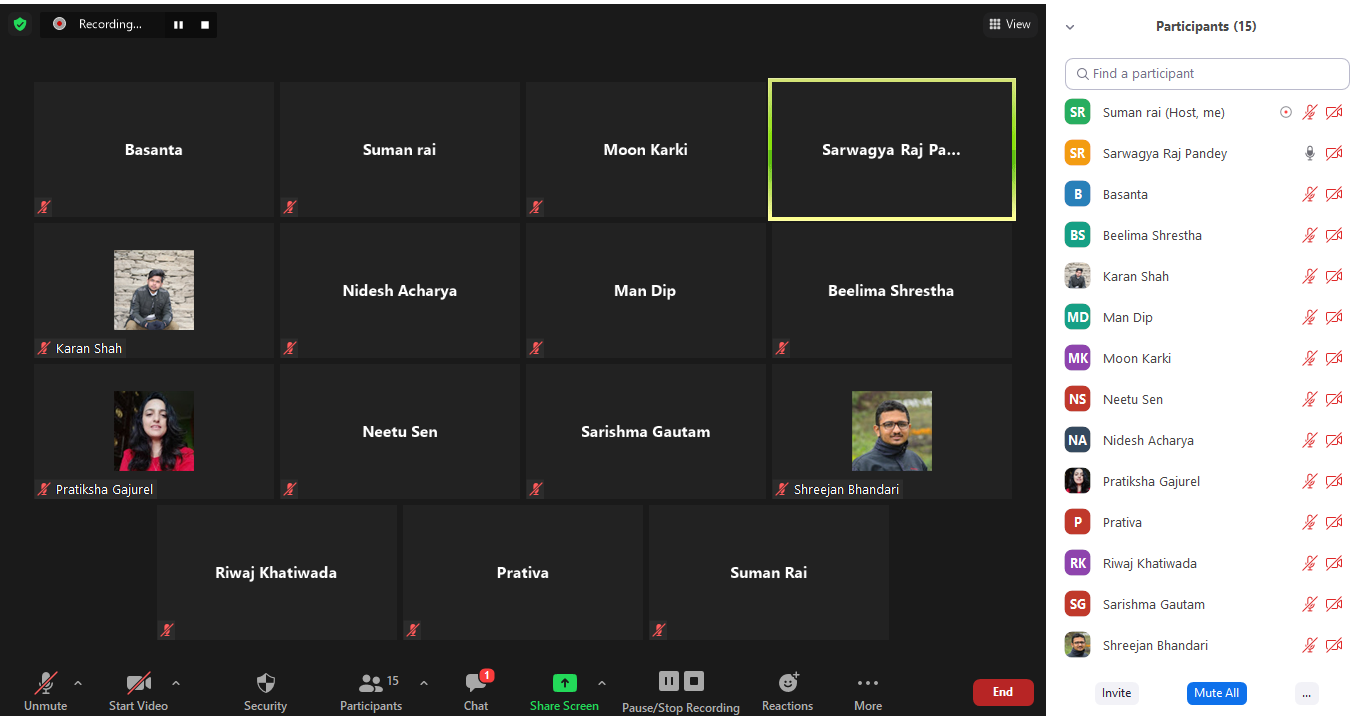Open the View layout menu

point(1009,24)
